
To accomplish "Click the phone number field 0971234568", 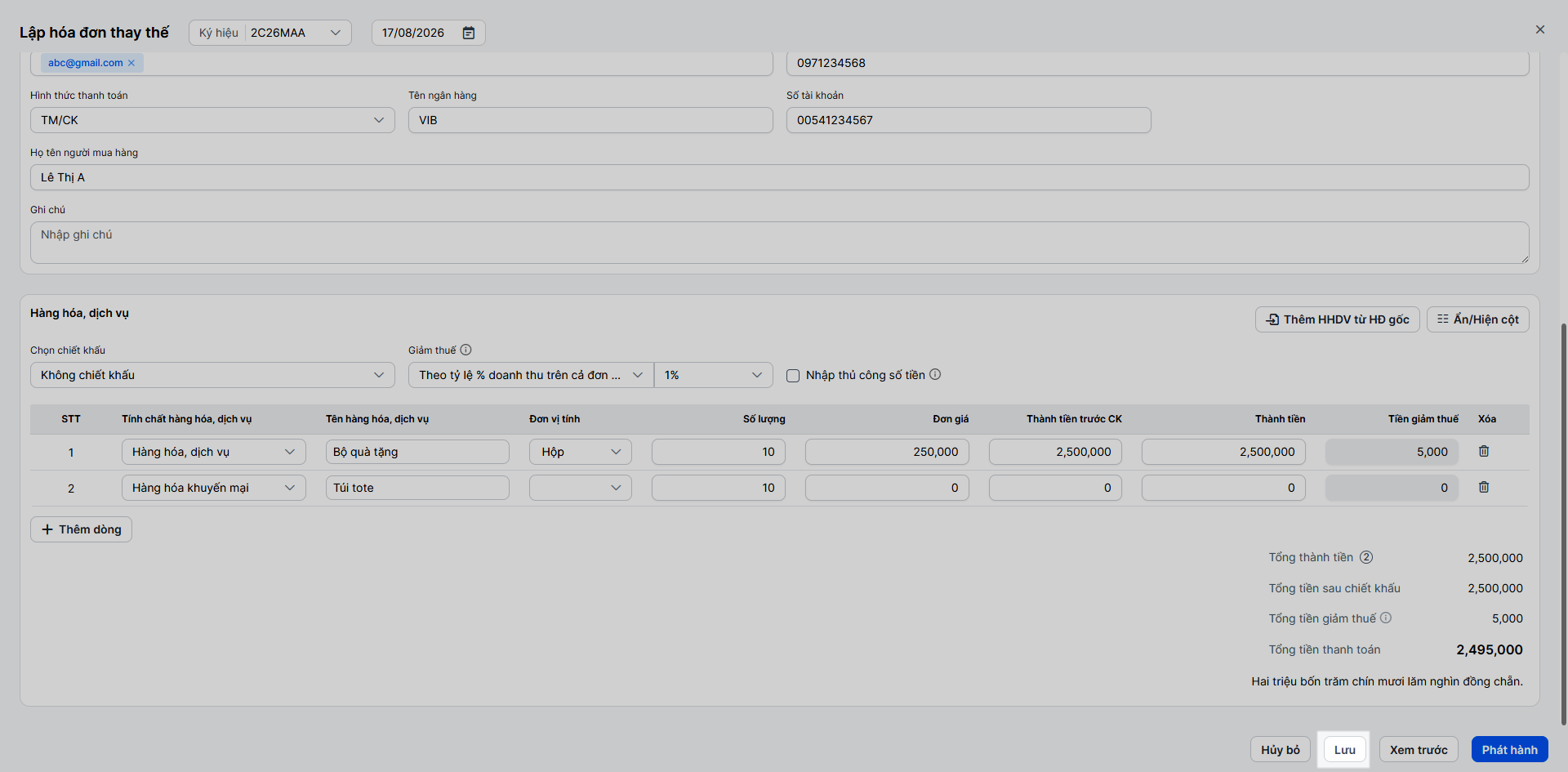I will (x=1158, y=63).
